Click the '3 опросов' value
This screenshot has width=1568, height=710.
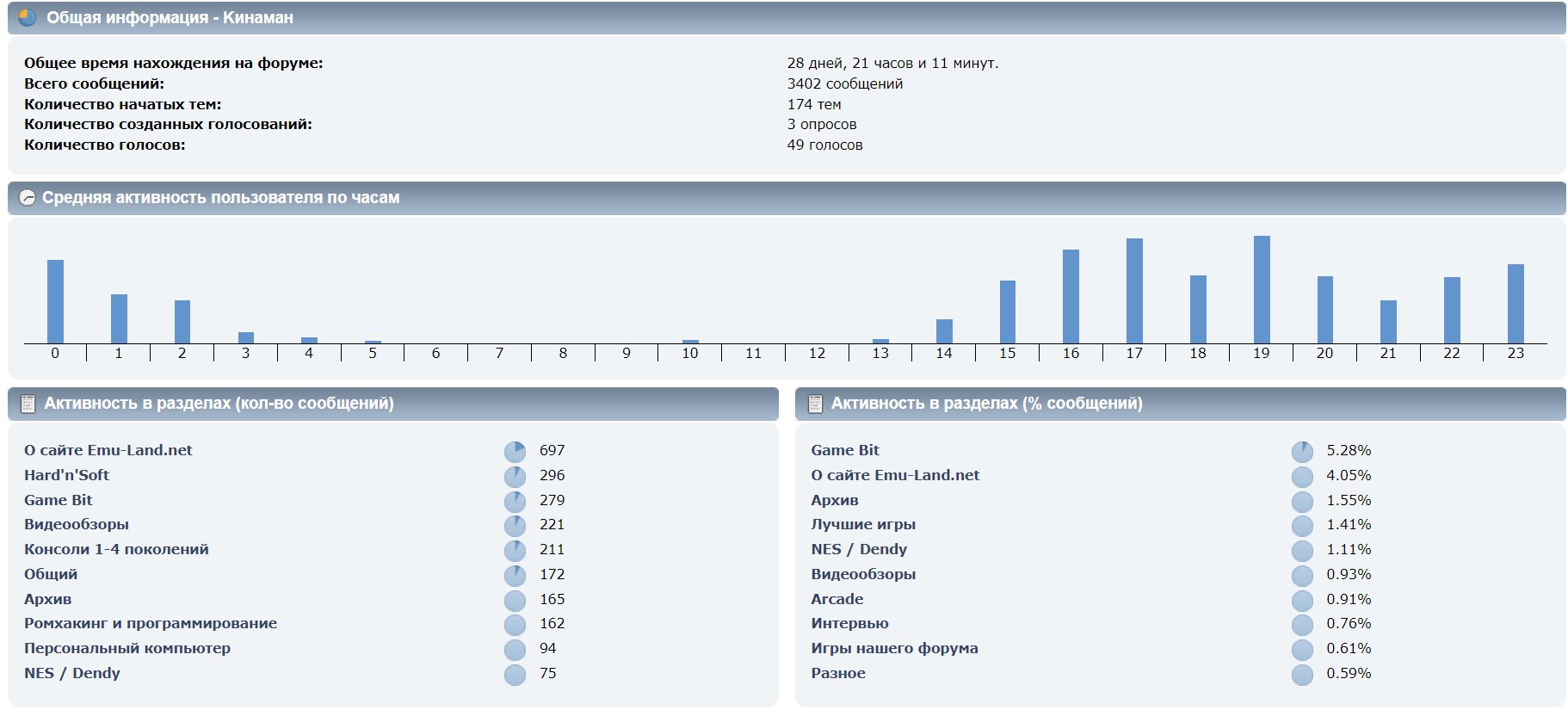click(x=822, y=124)
